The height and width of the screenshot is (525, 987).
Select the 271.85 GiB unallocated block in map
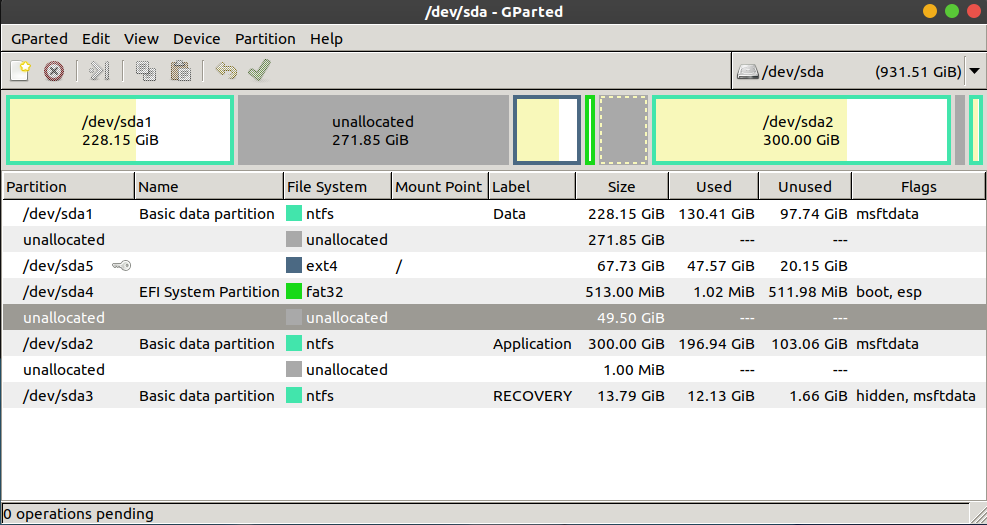point(373,130)
